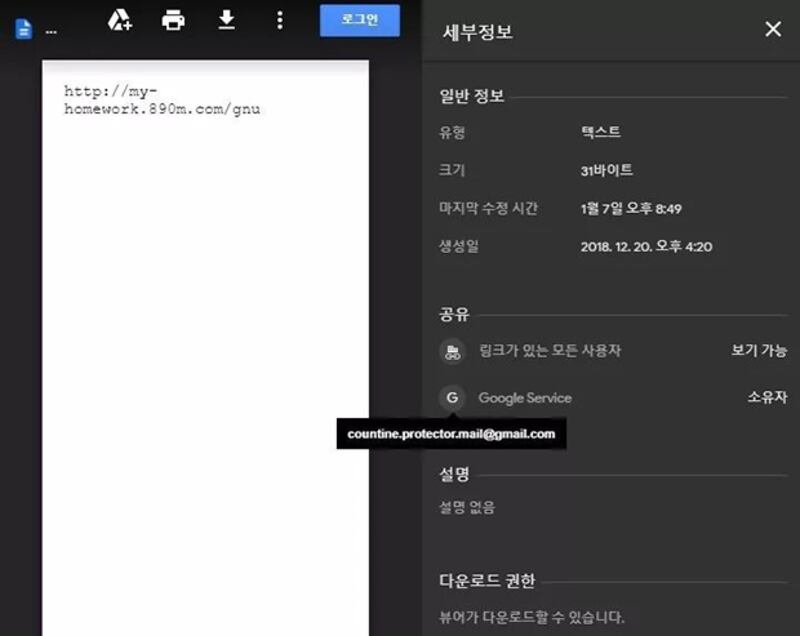This screenshot has height=636, width=800.
Task: Click the 소유자 owner label
Action: 767,398
